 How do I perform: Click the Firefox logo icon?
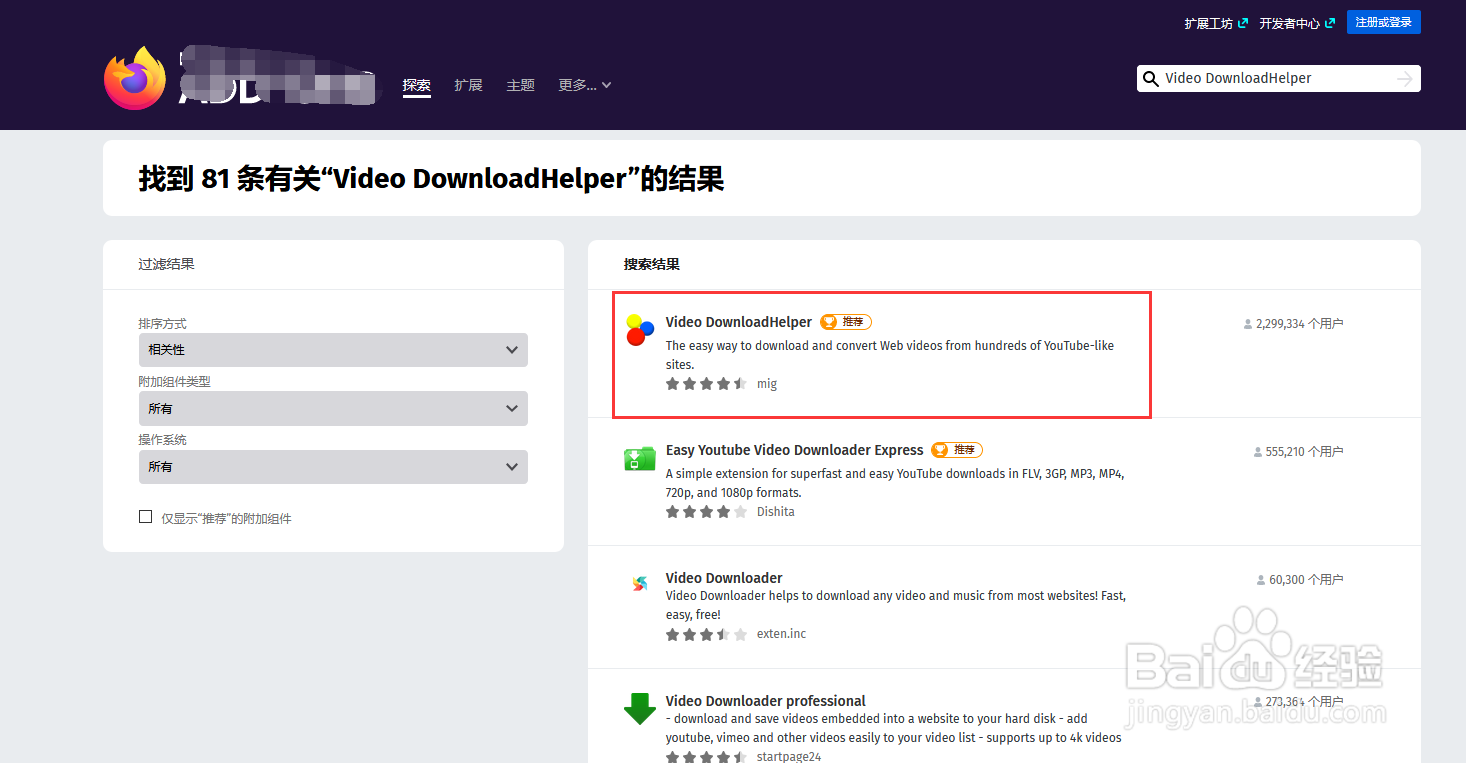point(135,78)
